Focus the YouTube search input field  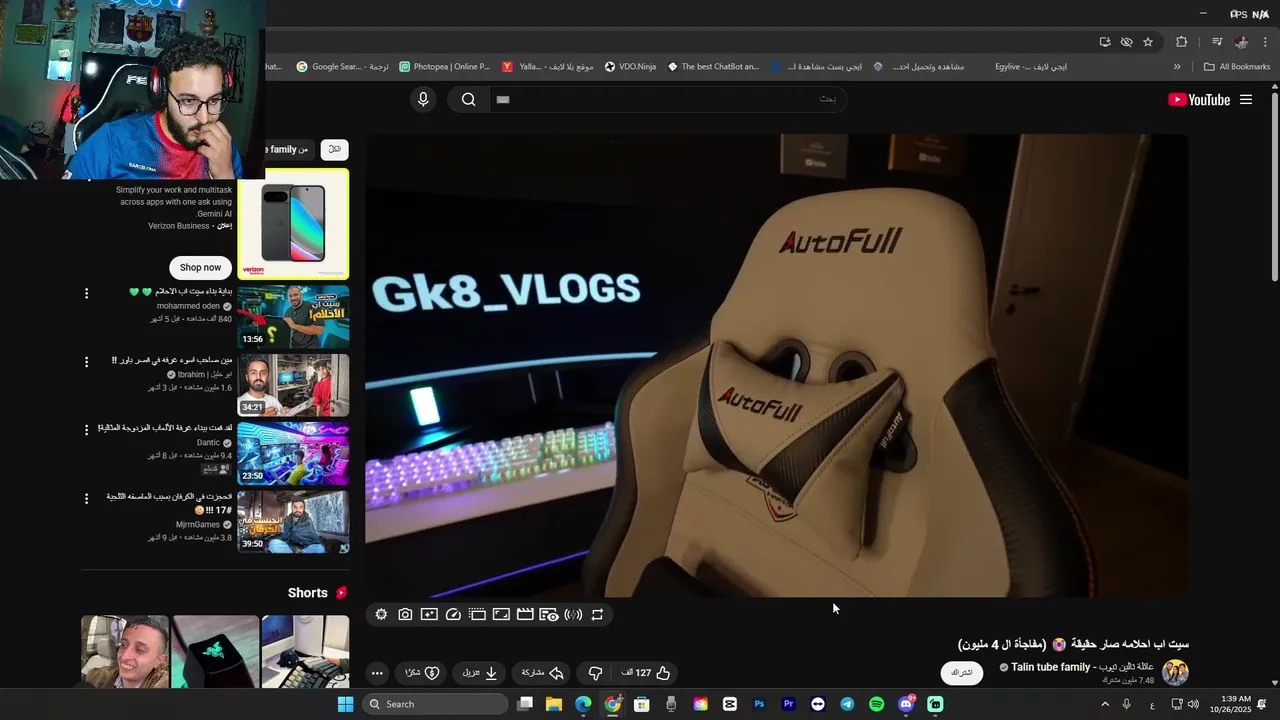(x=667, y=99)
